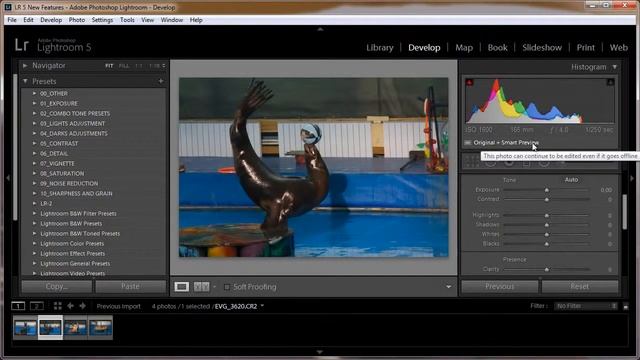The height and width of the screenshot is (360, 640).
Task: Switch to the Map module
Action: coord(464,47)
